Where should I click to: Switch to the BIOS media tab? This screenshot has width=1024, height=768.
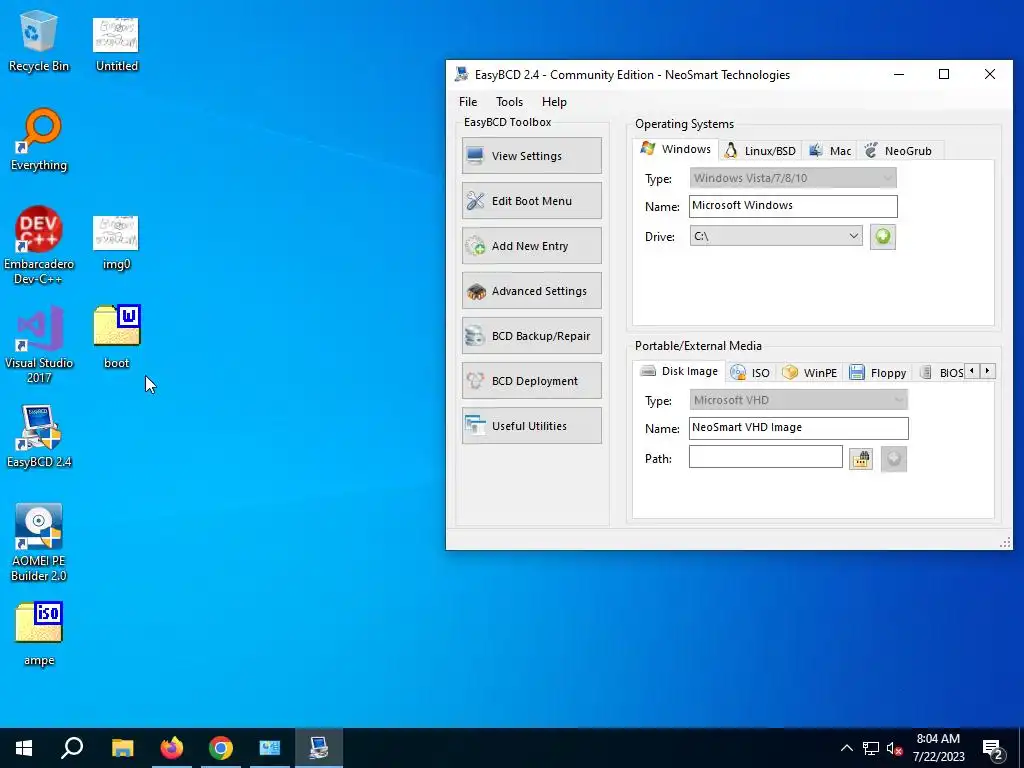pos(941,373)
